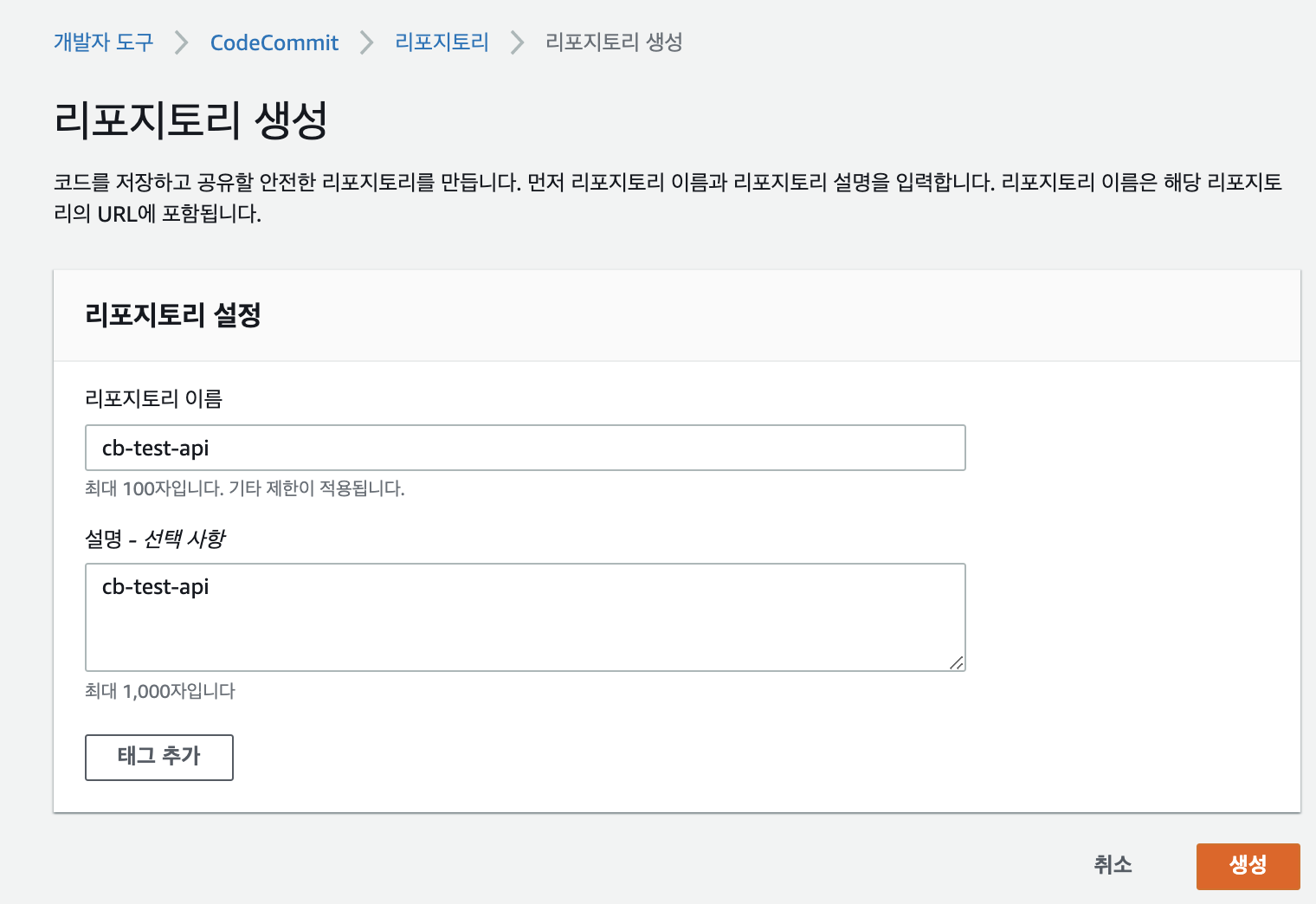Focus the 리포지토리 이름 input field
The width and height of the screenshot is (1316, 904).
[525, 448]
